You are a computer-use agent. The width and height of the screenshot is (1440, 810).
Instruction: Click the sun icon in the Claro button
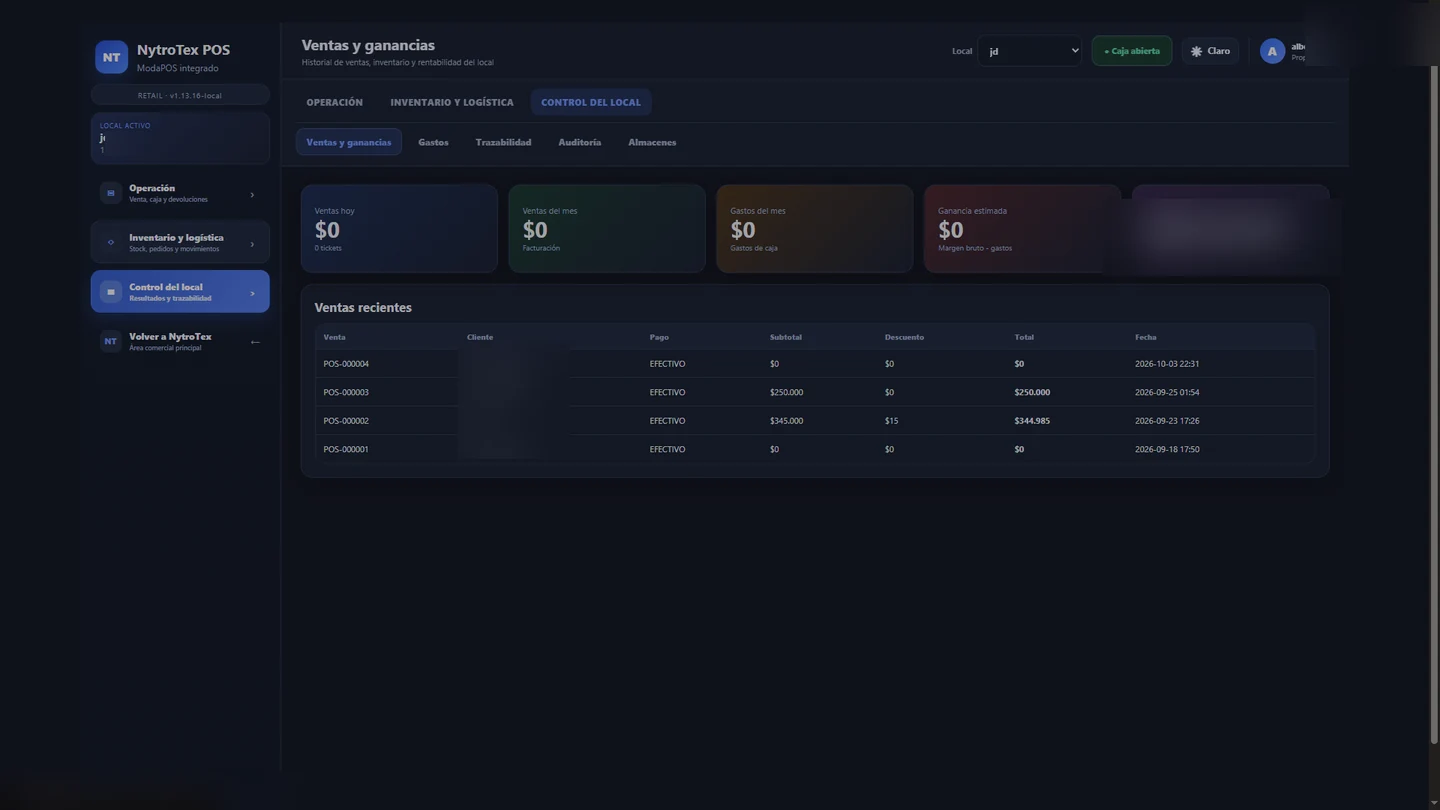click(x=1196, y=51)
